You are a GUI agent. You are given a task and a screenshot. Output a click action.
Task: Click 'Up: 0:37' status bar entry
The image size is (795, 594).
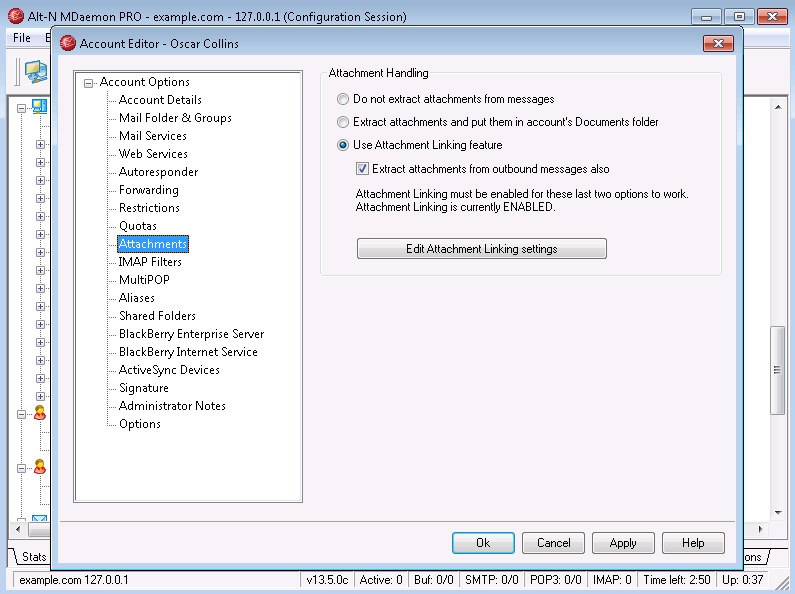(743, 580)
